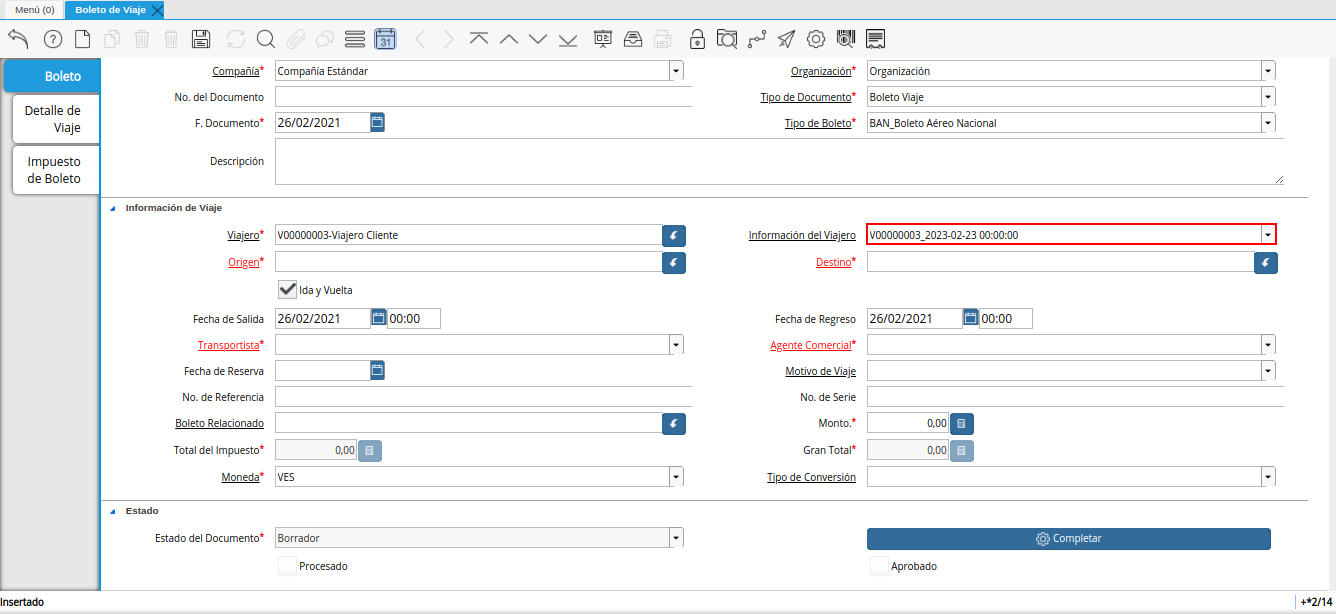Click the magnifying glass find icon

click(265, 39)
